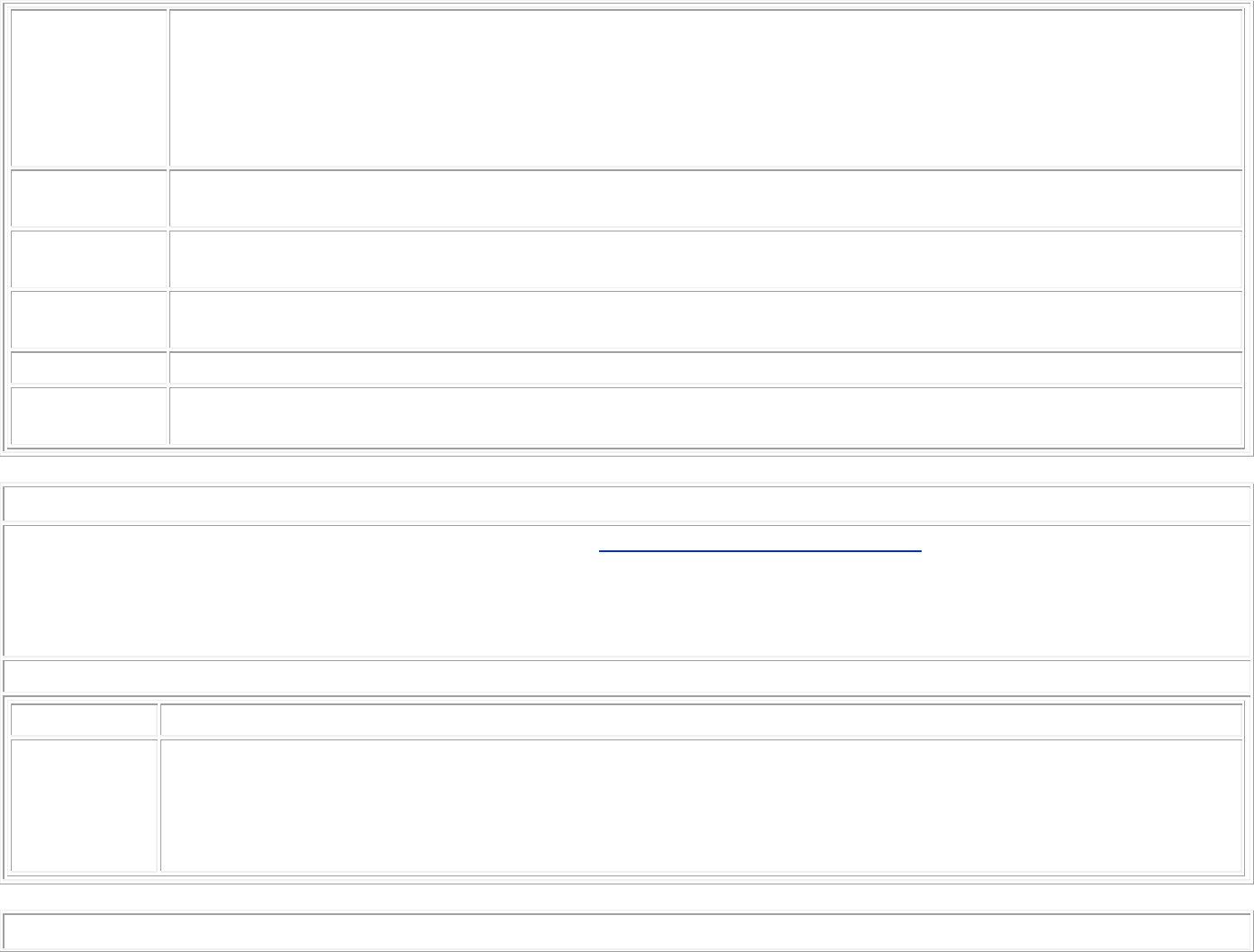Select the wide cell in the top table's fourth row

pyautogui.click(x=705, y=320)
